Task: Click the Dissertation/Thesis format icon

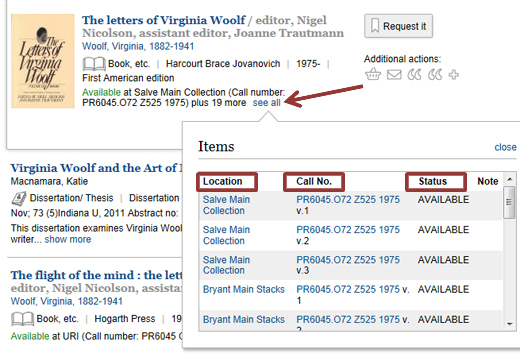Action: tap(19, 198)
